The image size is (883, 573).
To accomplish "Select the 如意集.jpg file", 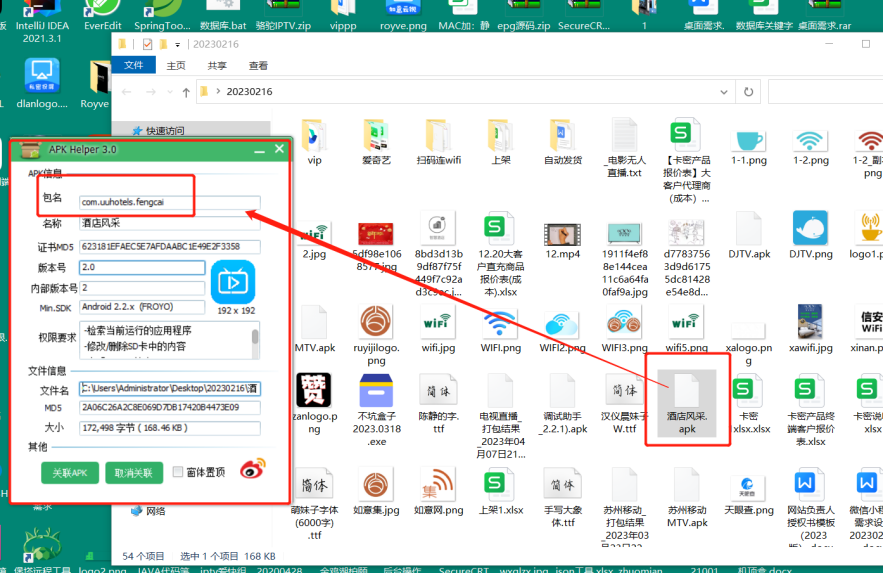I will pos(376,492).
